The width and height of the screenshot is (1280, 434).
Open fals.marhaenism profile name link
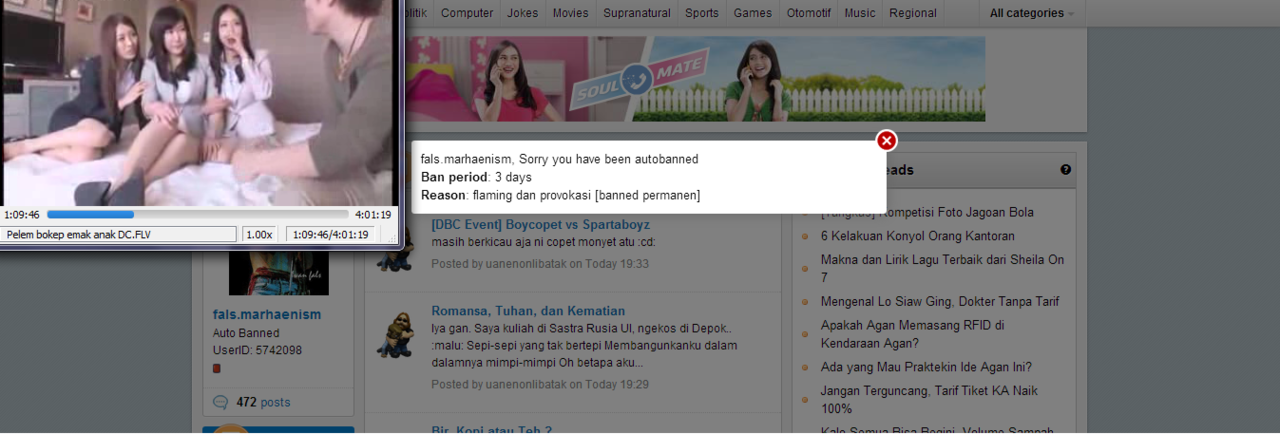tap(267, 314)
